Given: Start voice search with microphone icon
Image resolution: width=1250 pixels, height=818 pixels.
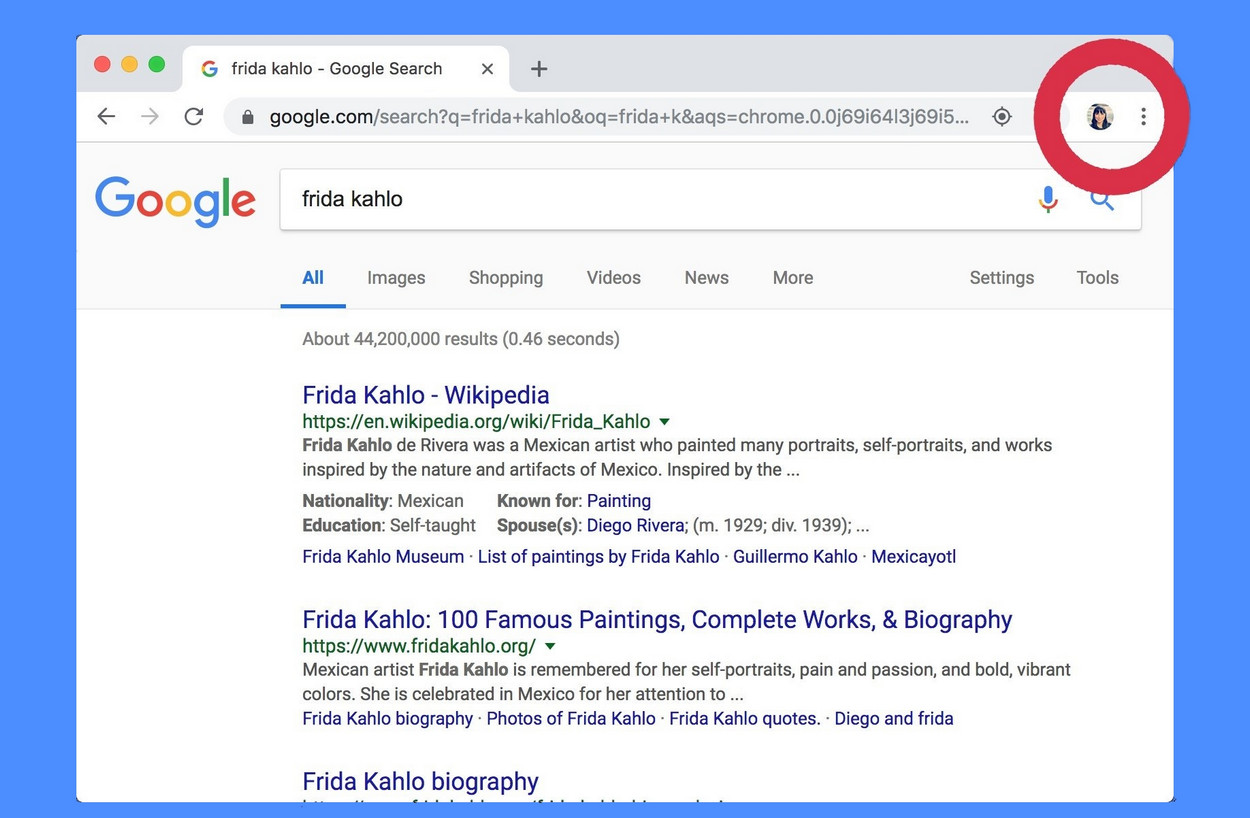Looking at the screenshot, I should (x=1048, y=199).
